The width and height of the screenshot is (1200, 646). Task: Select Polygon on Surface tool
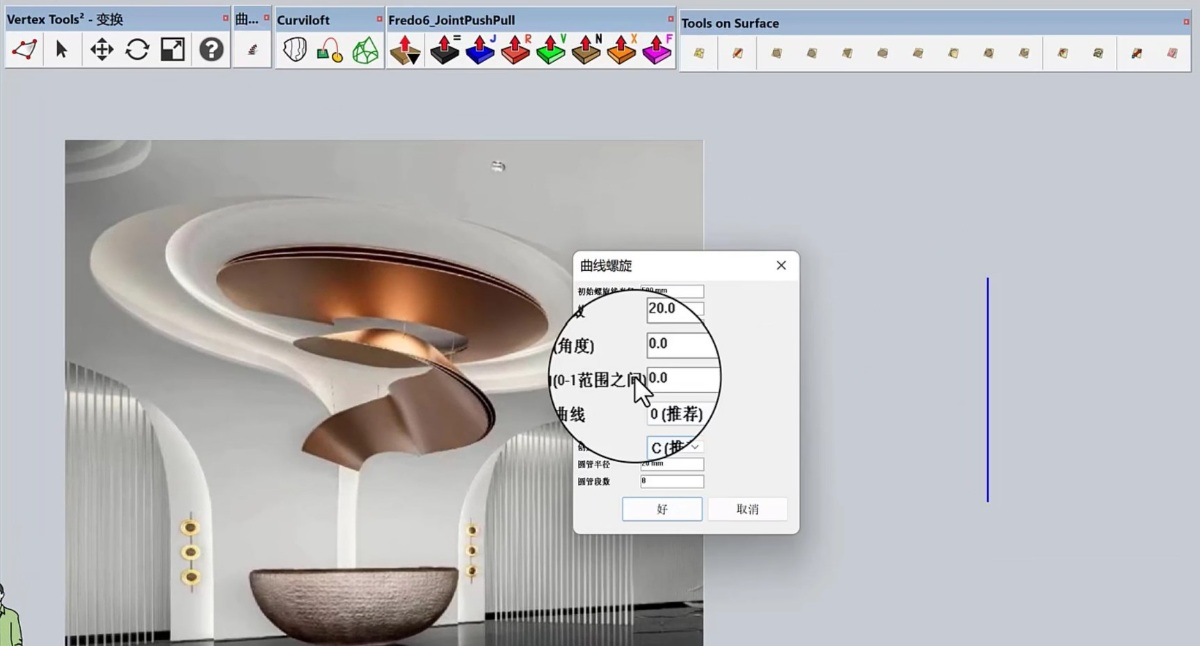(847, 53)
